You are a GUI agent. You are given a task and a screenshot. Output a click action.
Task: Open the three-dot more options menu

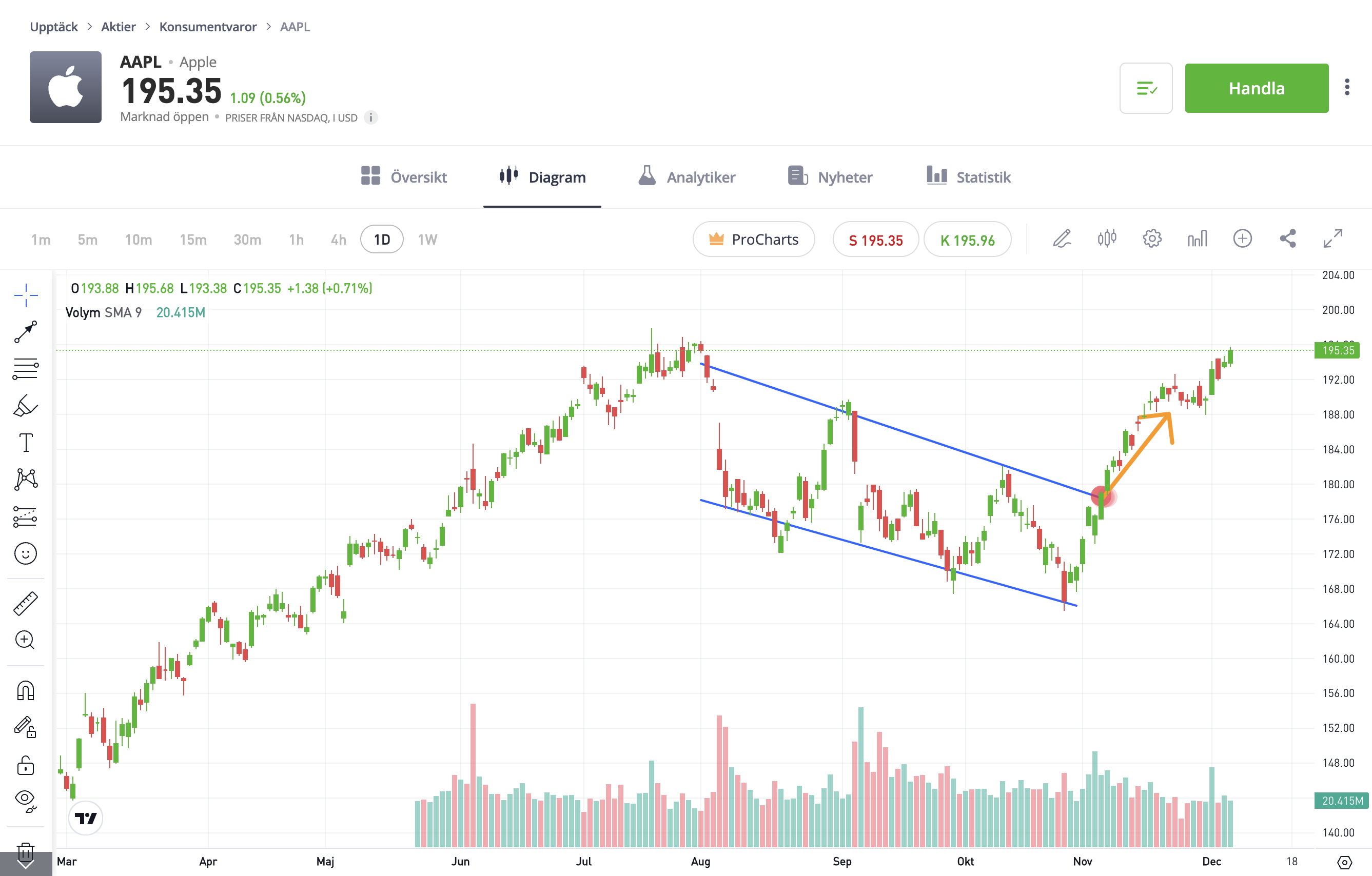coord(1347,88)
